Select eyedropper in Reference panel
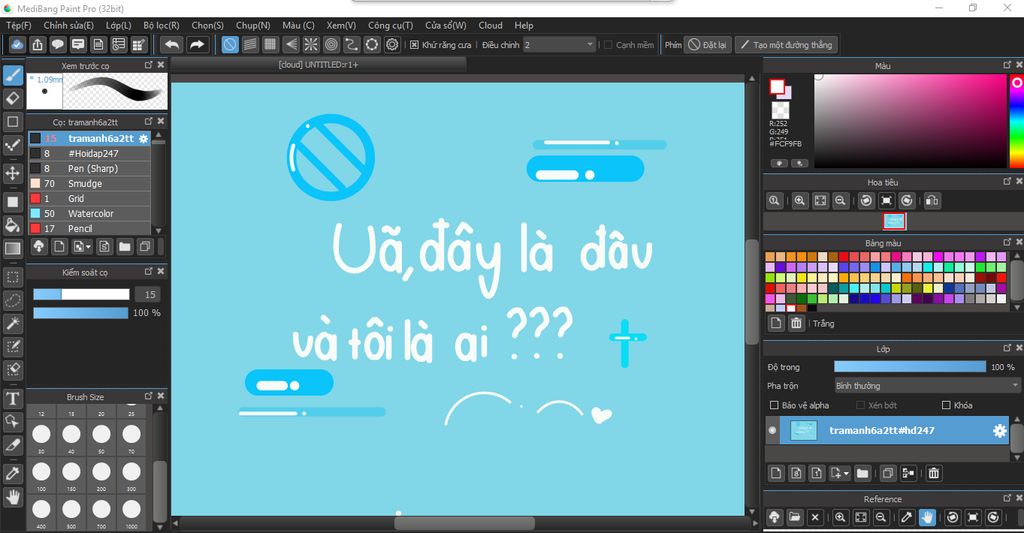The image size is (1024, 533). [x=906, y=517]
